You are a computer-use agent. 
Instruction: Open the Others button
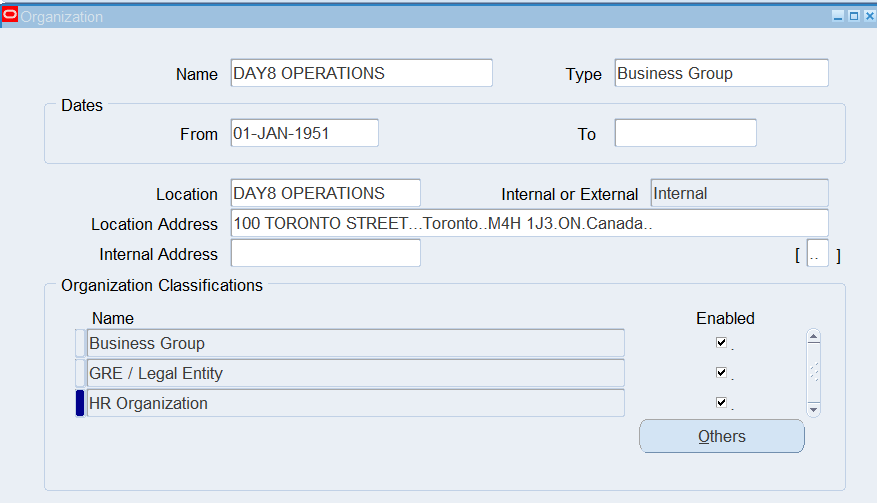[722, 436]
